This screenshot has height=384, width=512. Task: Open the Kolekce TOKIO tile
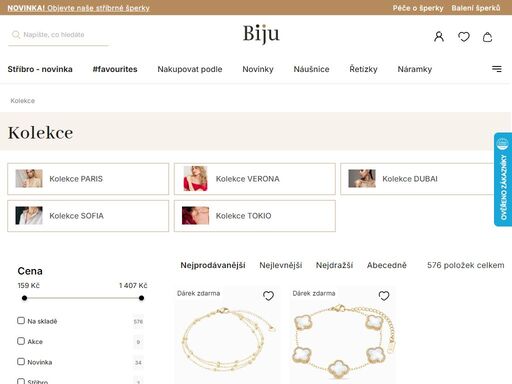[255, 216]
